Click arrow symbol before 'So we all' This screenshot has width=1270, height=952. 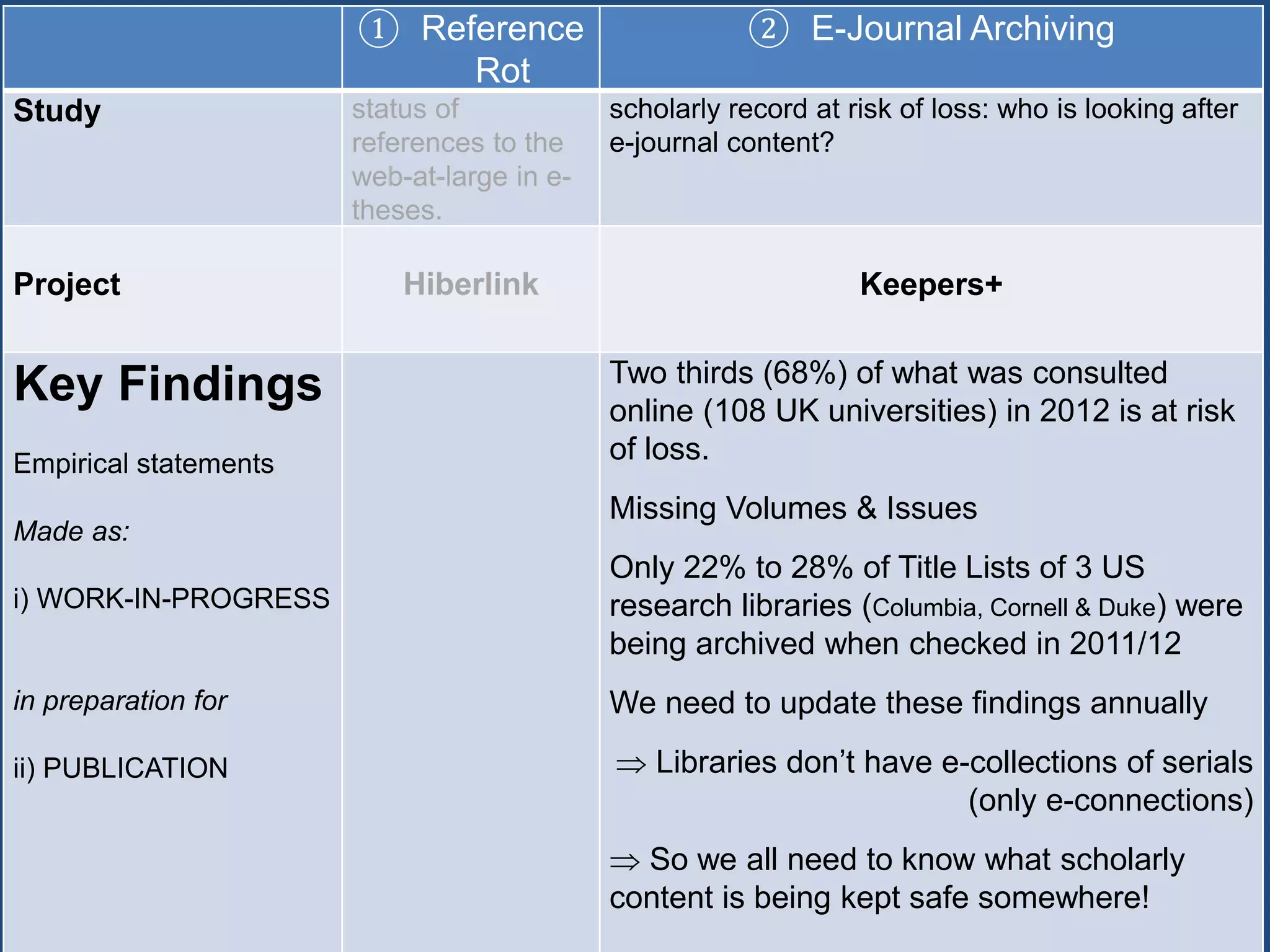[x=624, y=862]
